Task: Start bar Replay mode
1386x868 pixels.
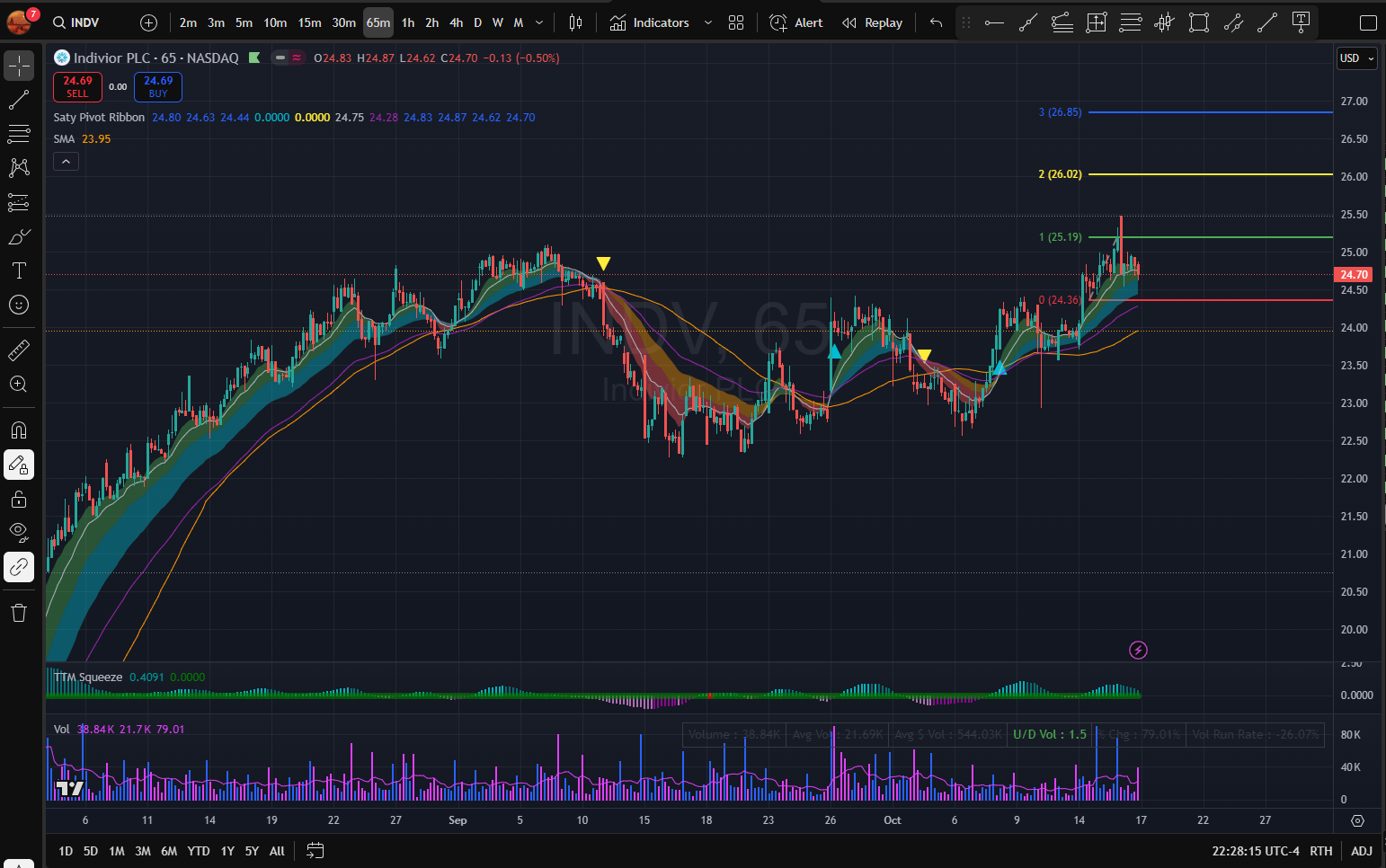Action: pos(873,22)
